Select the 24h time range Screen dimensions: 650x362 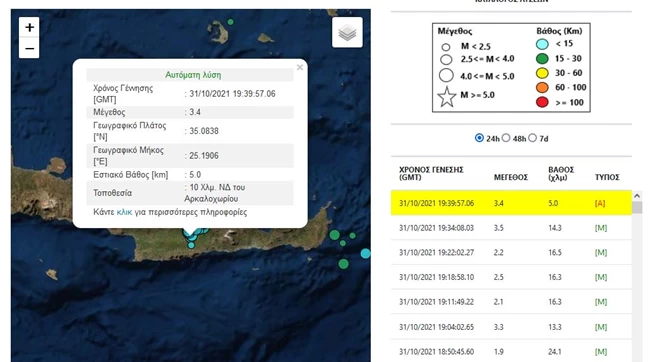pyautogui.click(x=479, y=138)
